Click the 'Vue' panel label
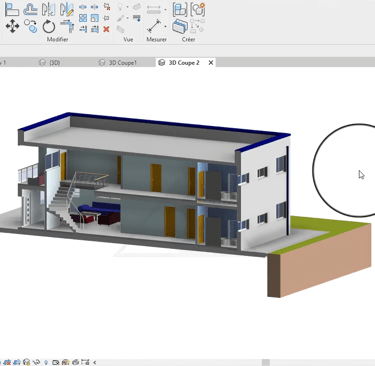 coord(128,39)
